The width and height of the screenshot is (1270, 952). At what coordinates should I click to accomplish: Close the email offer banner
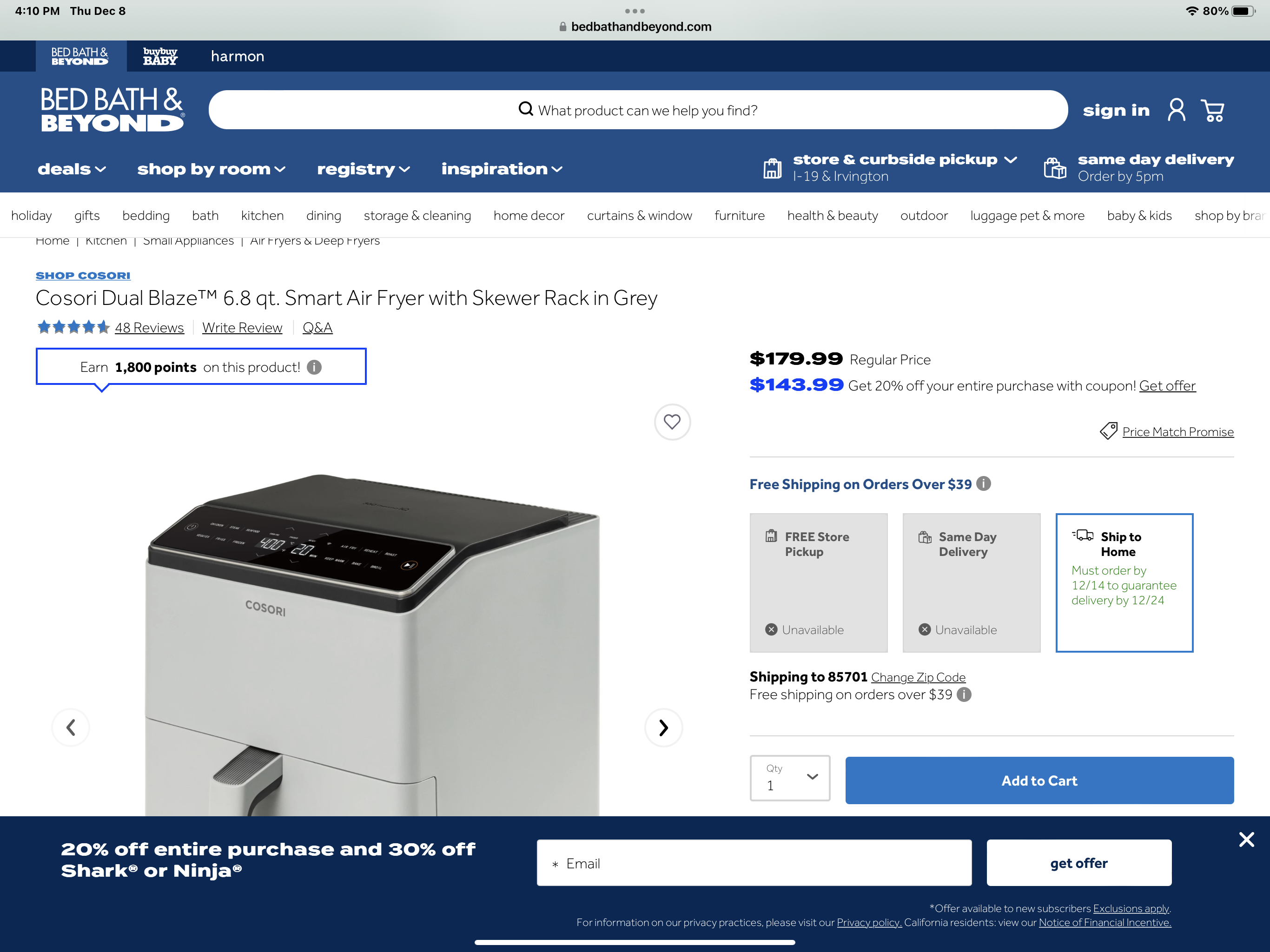pyautogui.click(x=1246, y=840)
